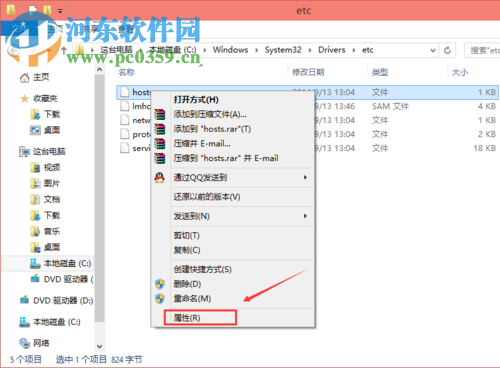Click WinRAR icon beside Add to archive
Viewport: 500px width, 368px height.
pos(160,114)
